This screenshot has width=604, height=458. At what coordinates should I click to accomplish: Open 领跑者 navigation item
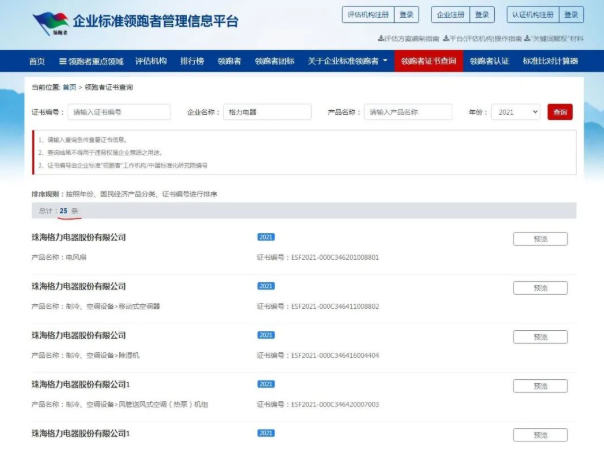coord(229,61)
